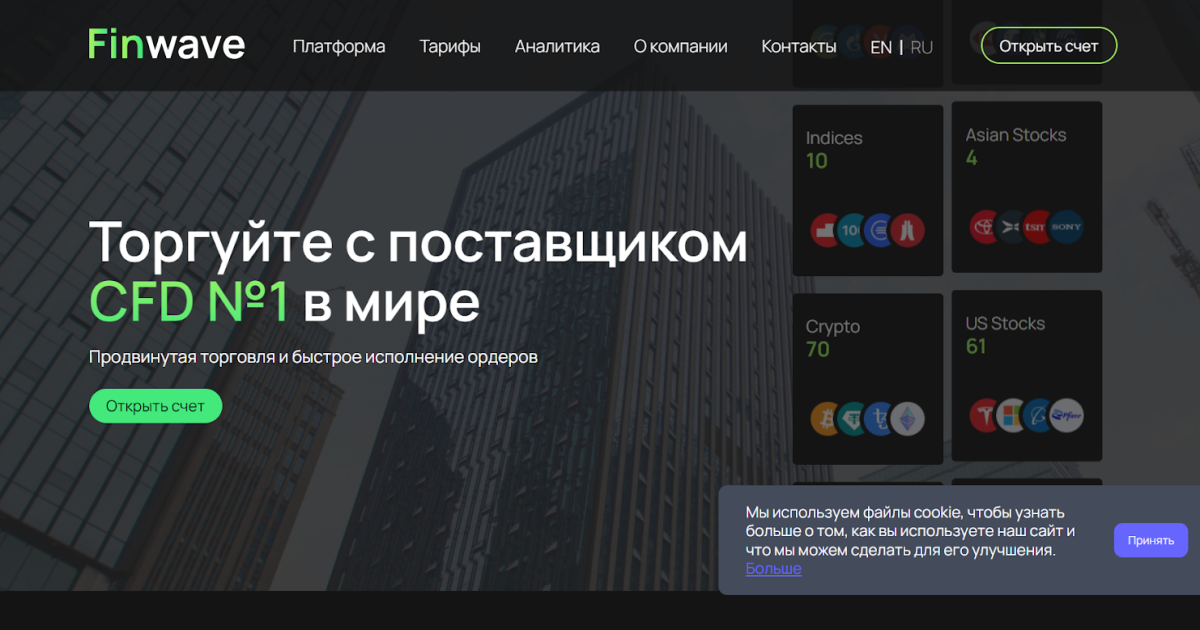Image resolution: width=1200 pixels, height=630 pixels.
Task: Click the number 4 in Asian Stocks card
Action: 971,158
